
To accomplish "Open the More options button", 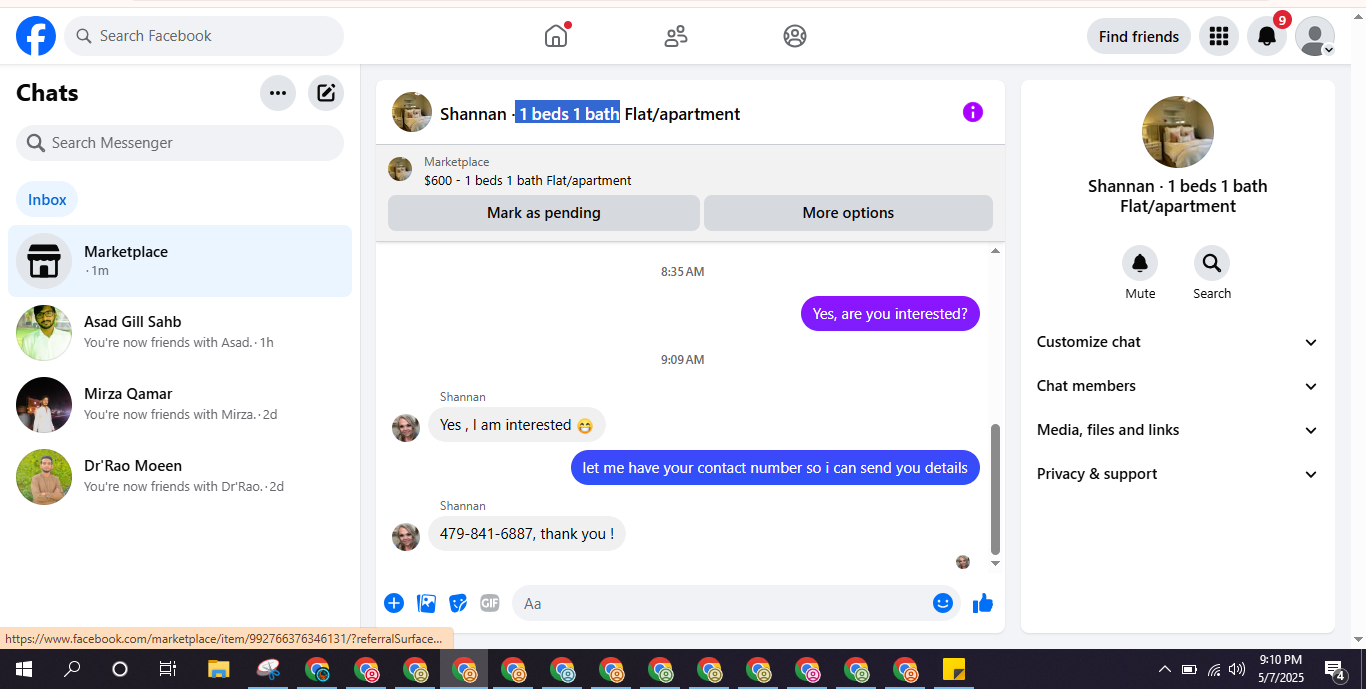I will point(848,213).
